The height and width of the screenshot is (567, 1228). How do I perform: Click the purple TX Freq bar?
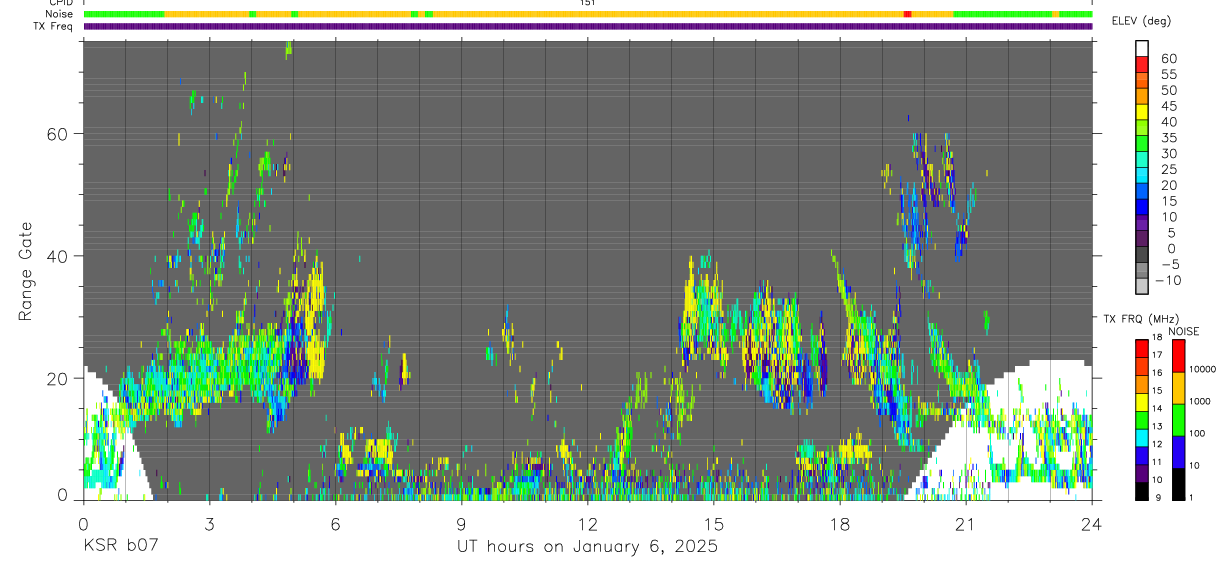(x=588, y=26)
